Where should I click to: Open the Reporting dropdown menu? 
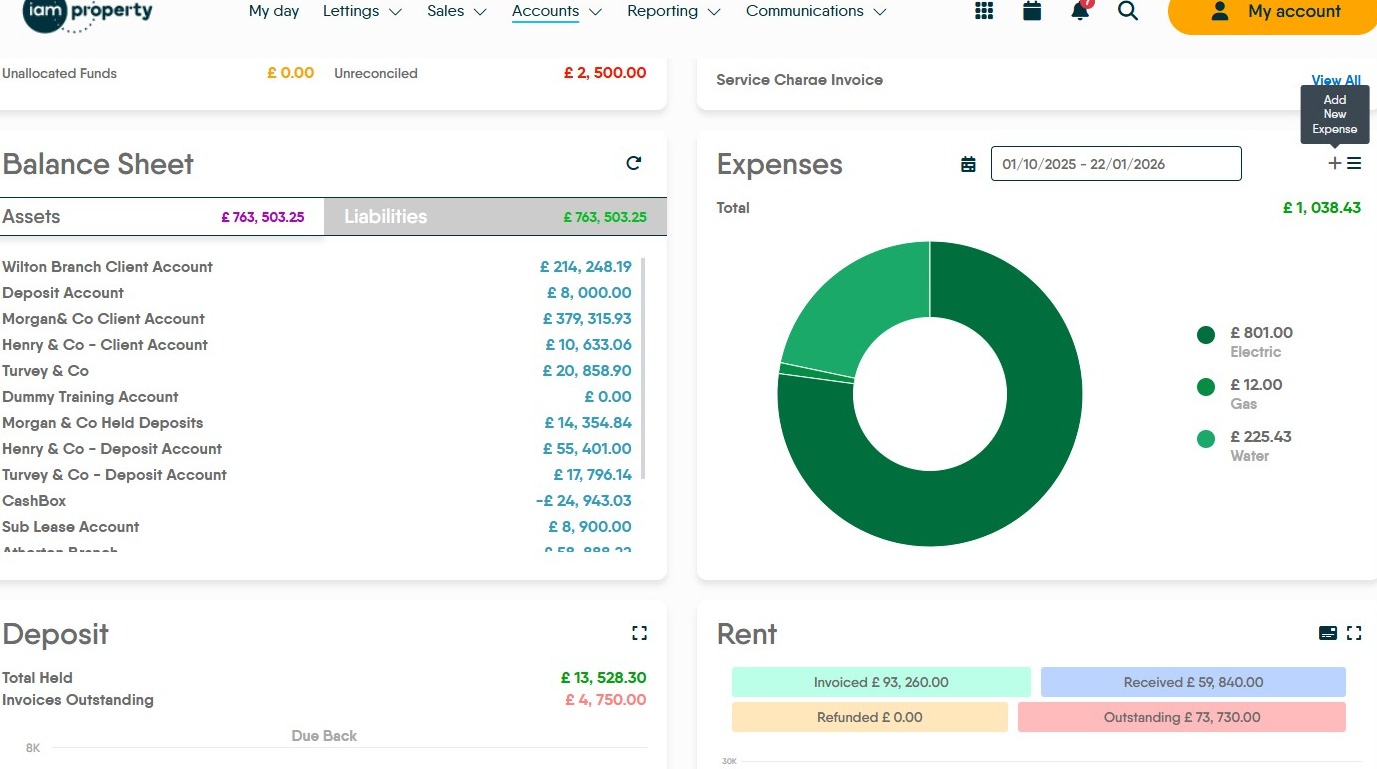pyautogui.click(x=673, y=12)
